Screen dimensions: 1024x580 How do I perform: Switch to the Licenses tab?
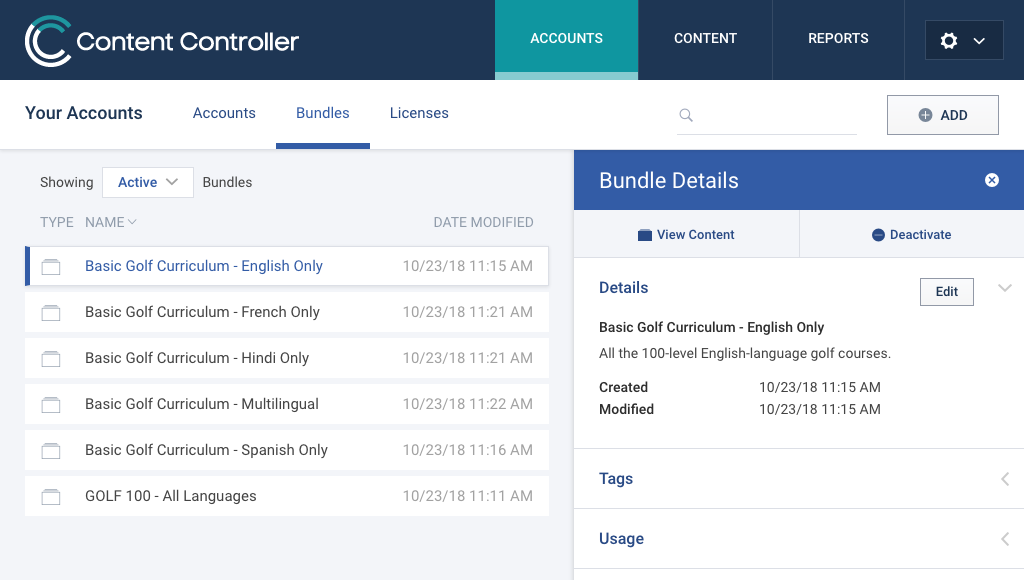[x=419, y=113]
